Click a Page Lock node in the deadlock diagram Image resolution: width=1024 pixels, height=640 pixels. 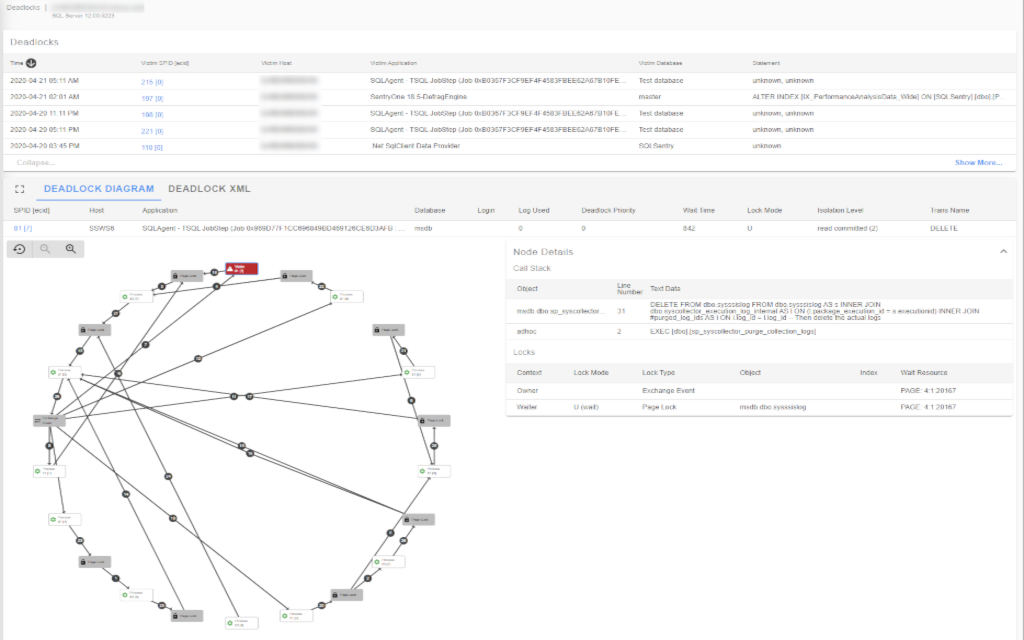click(x=189, y=276)
